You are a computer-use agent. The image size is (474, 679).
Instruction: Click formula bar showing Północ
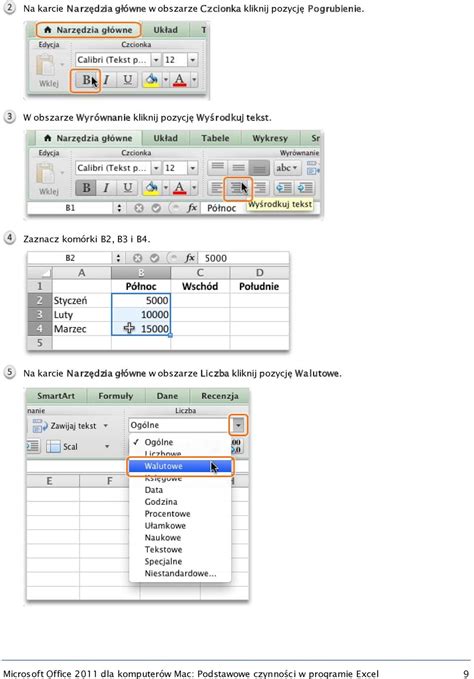260,208
